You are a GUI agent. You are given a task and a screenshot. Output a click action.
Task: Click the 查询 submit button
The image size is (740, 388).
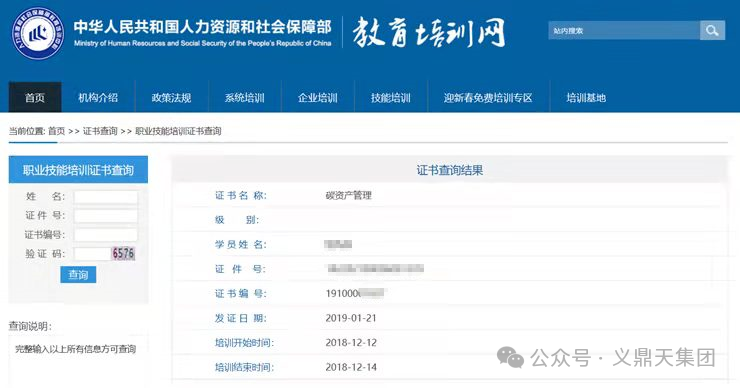click(78, 275)
